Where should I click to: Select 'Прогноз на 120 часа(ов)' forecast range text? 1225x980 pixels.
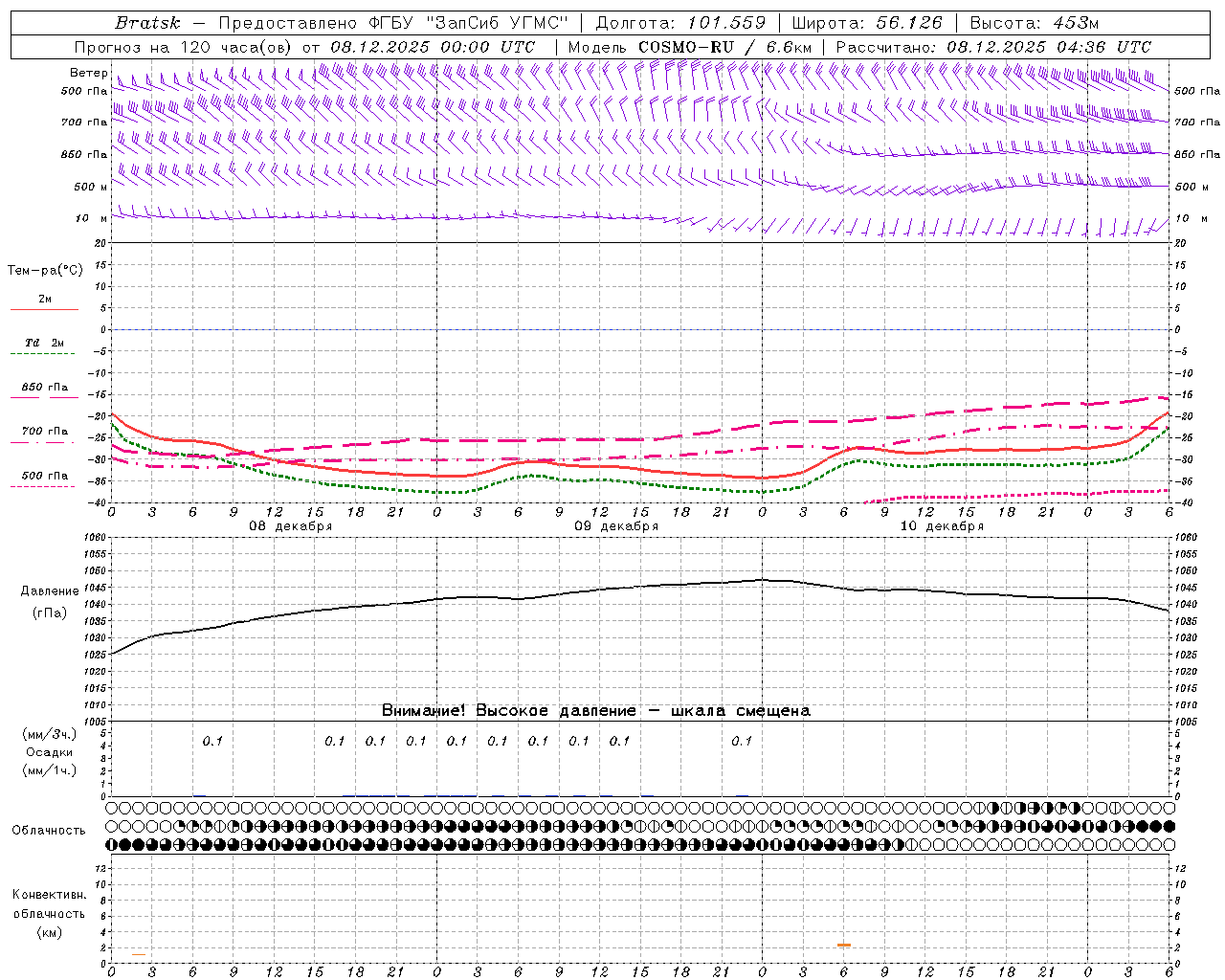[185, 47]
